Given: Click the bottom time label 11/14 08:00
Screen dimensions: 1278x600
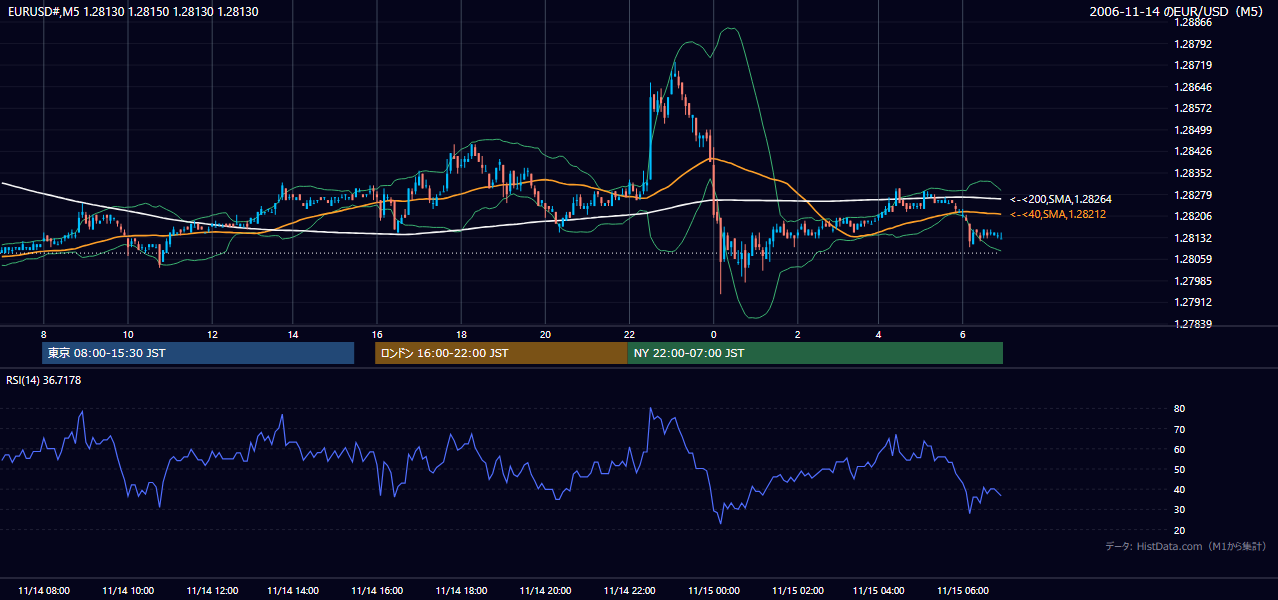Looking at the screenshot, I should coord(44,591).
